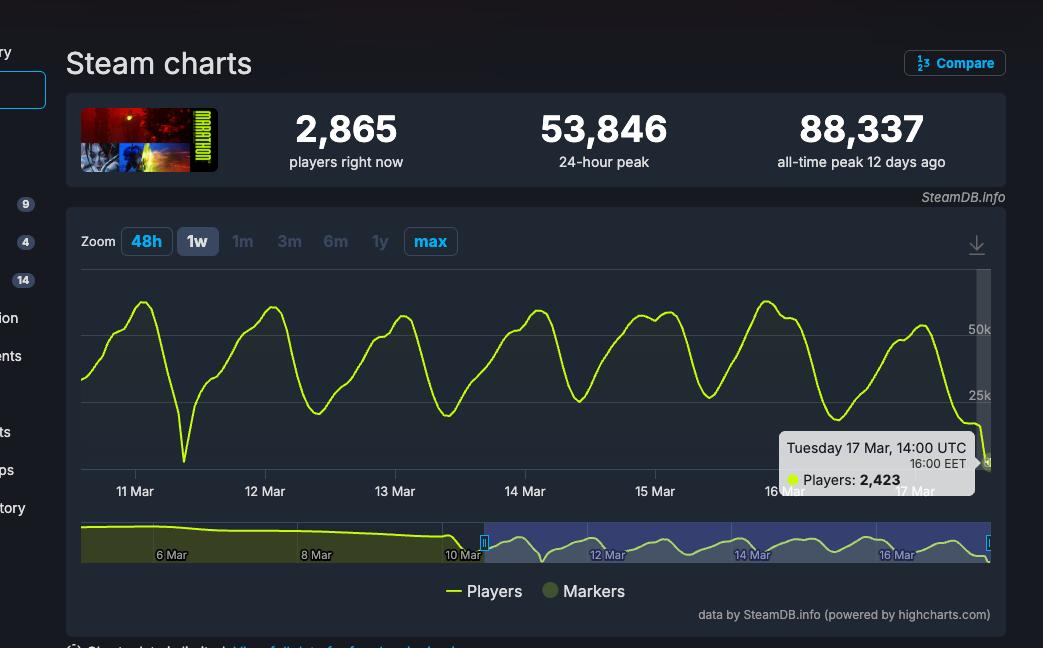
Task: Click the sidebar badge showing 9
Action: [x=26, y=204]
